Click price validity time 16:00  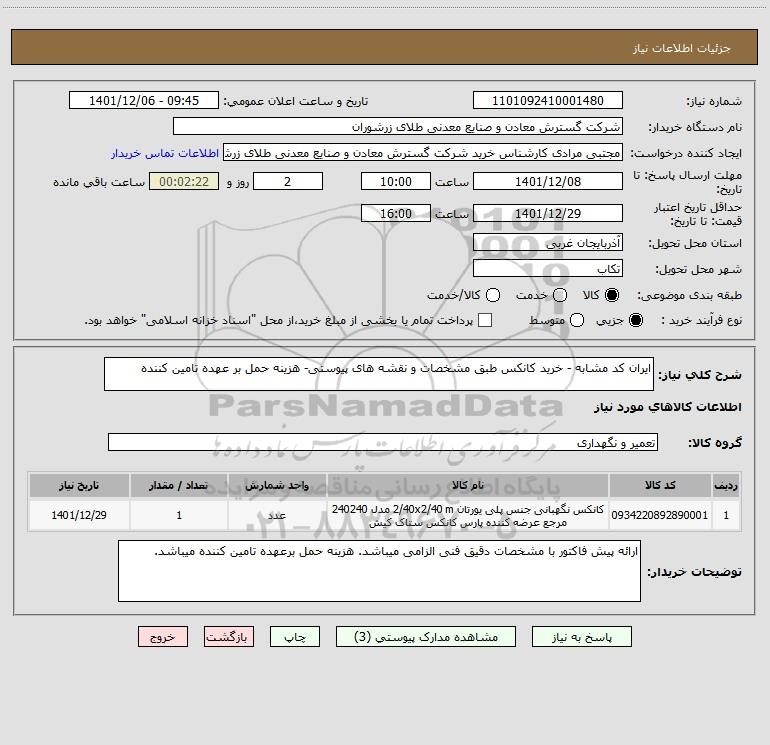pyautogui.click(x=396, y=213)
